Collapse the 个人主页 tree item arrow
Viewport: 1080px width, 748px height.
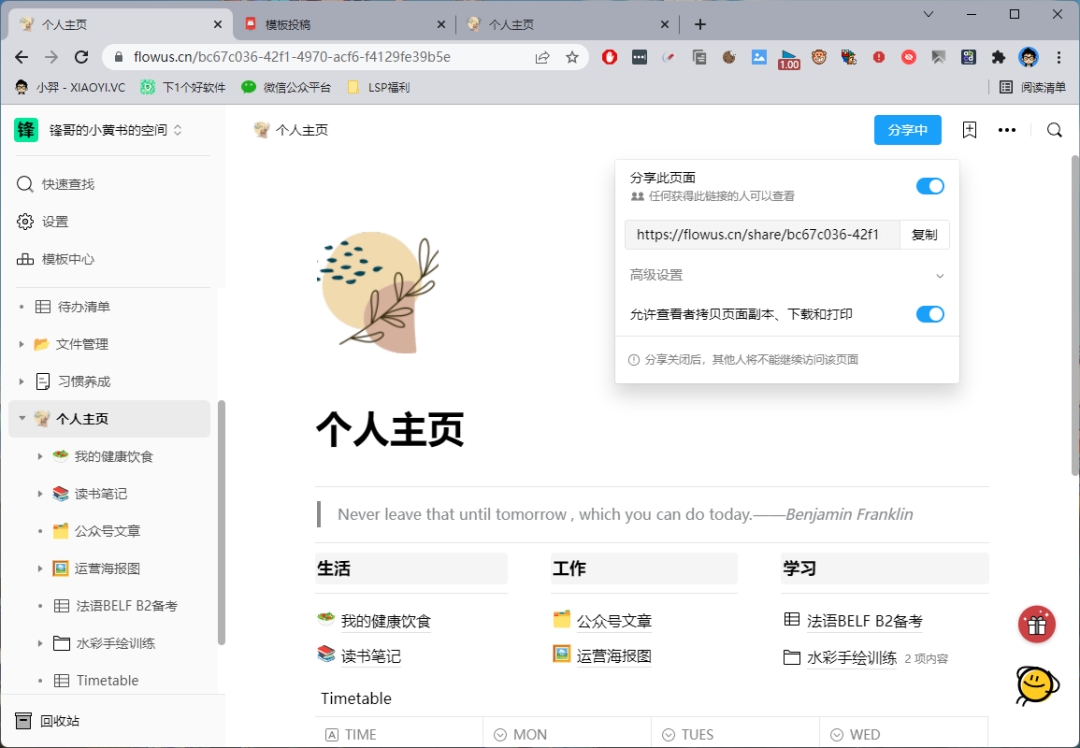[22, 419]
